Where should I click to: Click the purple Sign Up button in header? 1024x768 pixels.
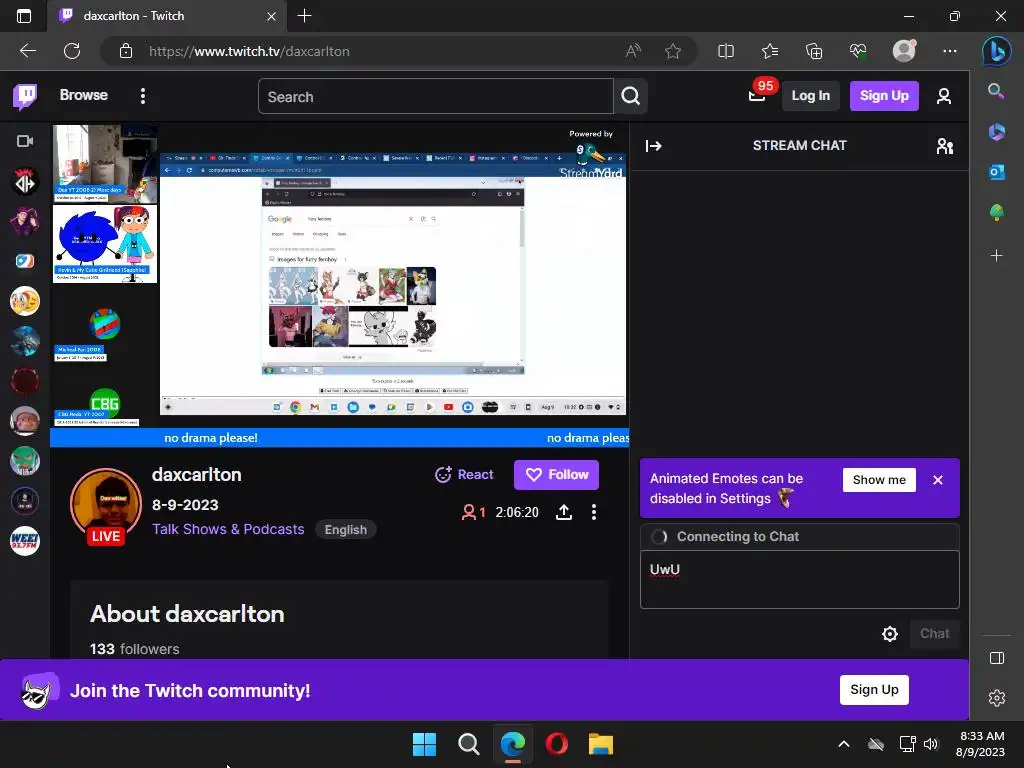pyautogui.click(x=884, y=96)
